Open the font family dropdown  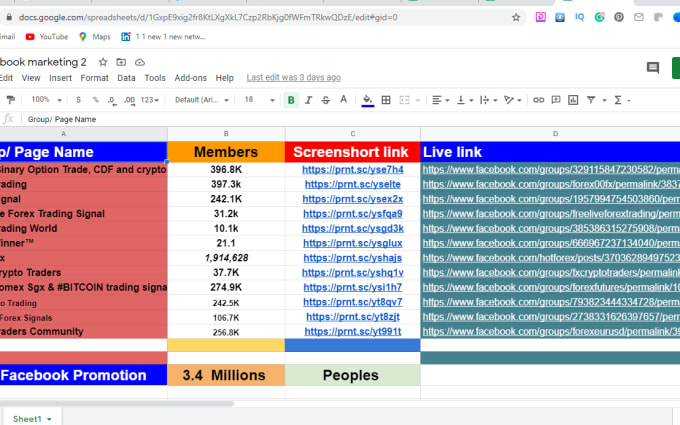[x=202, y=100]
